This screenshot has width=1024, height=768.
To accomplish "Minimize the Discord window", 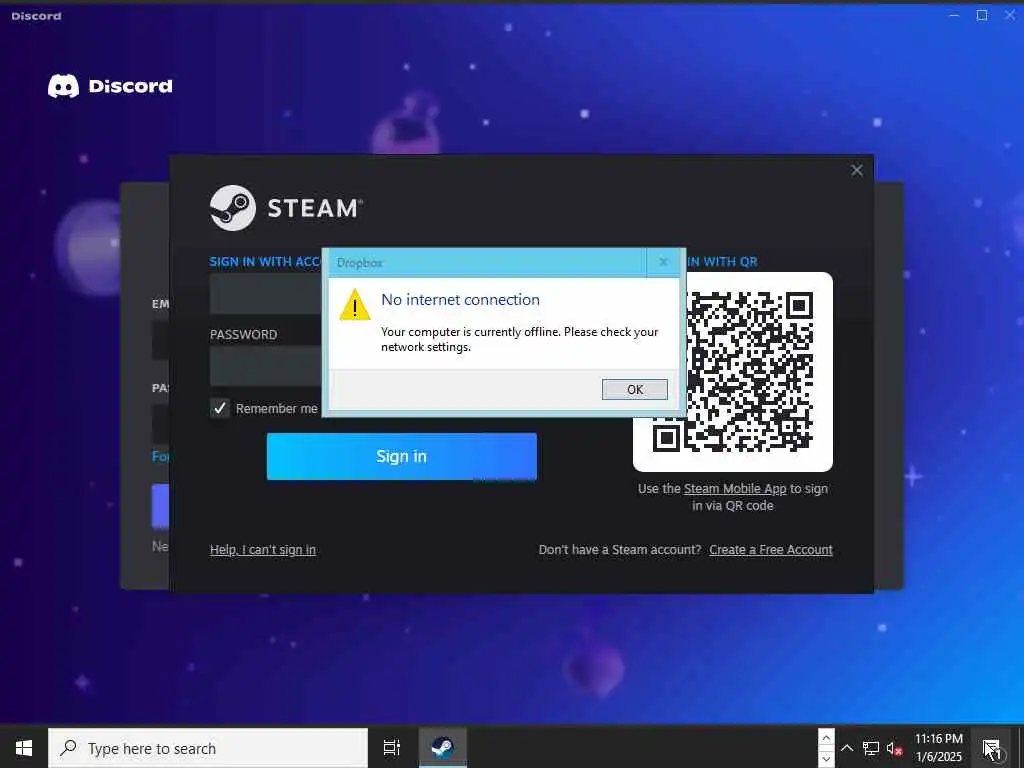I will (954, 15).
